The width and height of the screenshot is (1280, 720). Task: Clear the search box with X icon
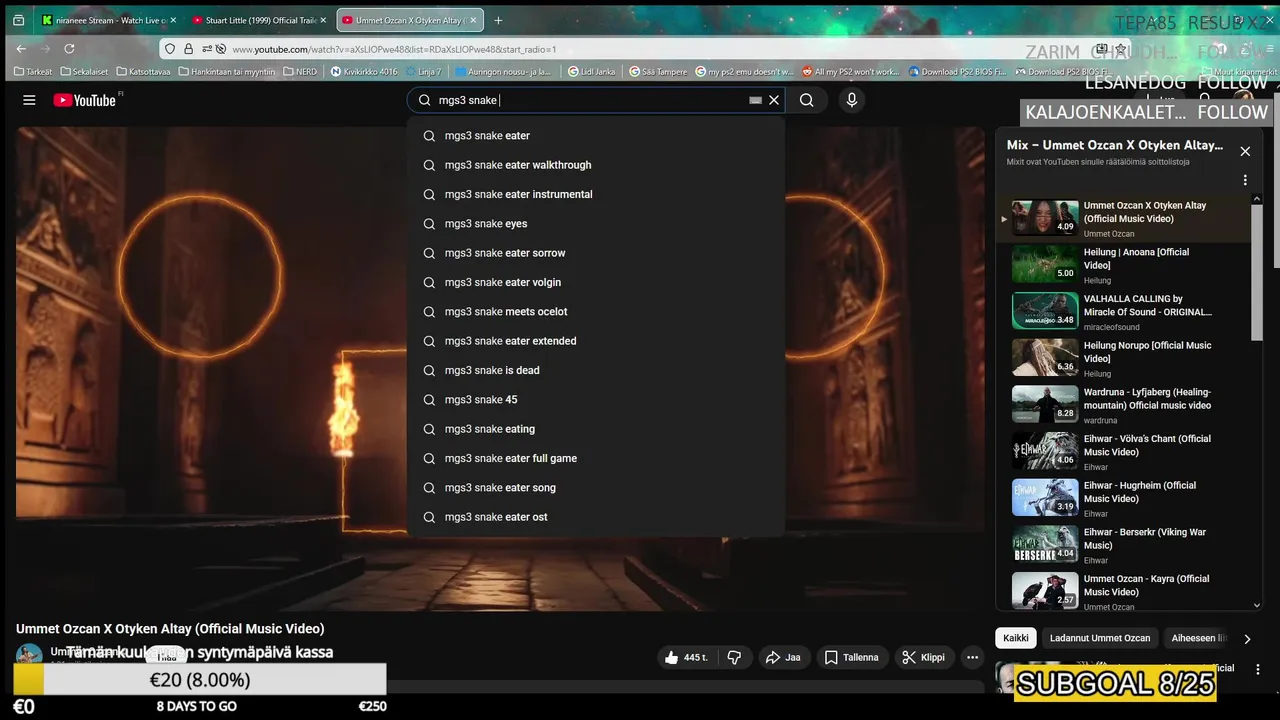pyautogui.click(x=774, y=100)
